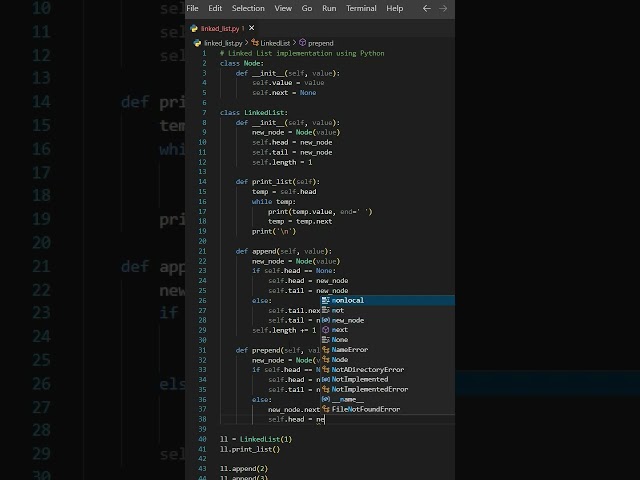This screenshot has width=640, height=480.
Task: Select prepend method in the breadcrumb
Action: pos(320,43)
